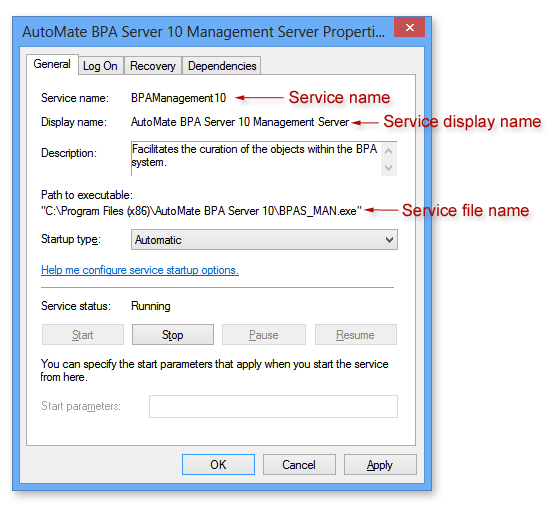Click the Running service status value
555x509 pixels.
[x=151, y=306]
